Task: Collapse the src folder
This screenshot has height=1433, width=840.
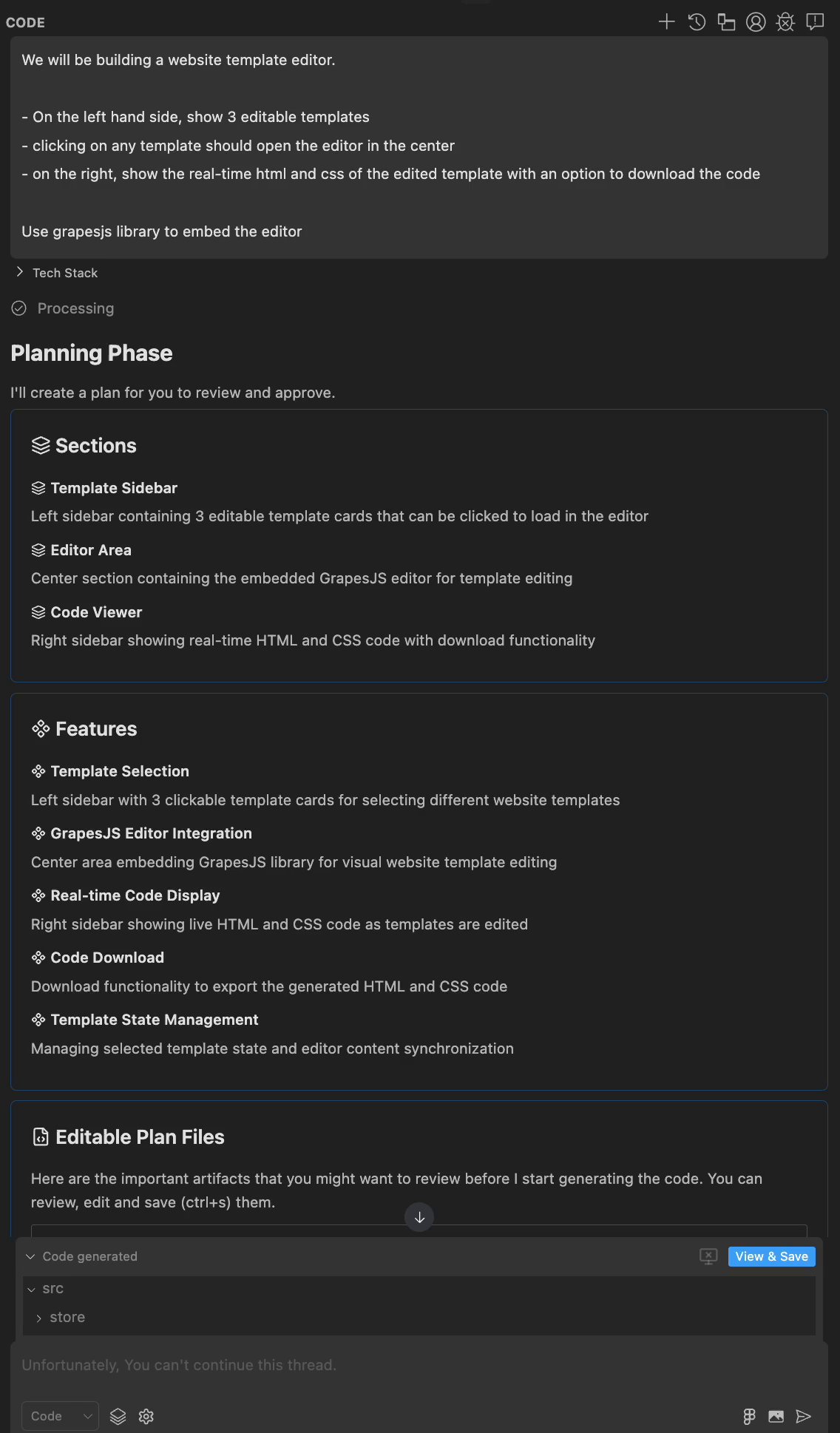Action: pyautogui.click(x=32, y=1289)
